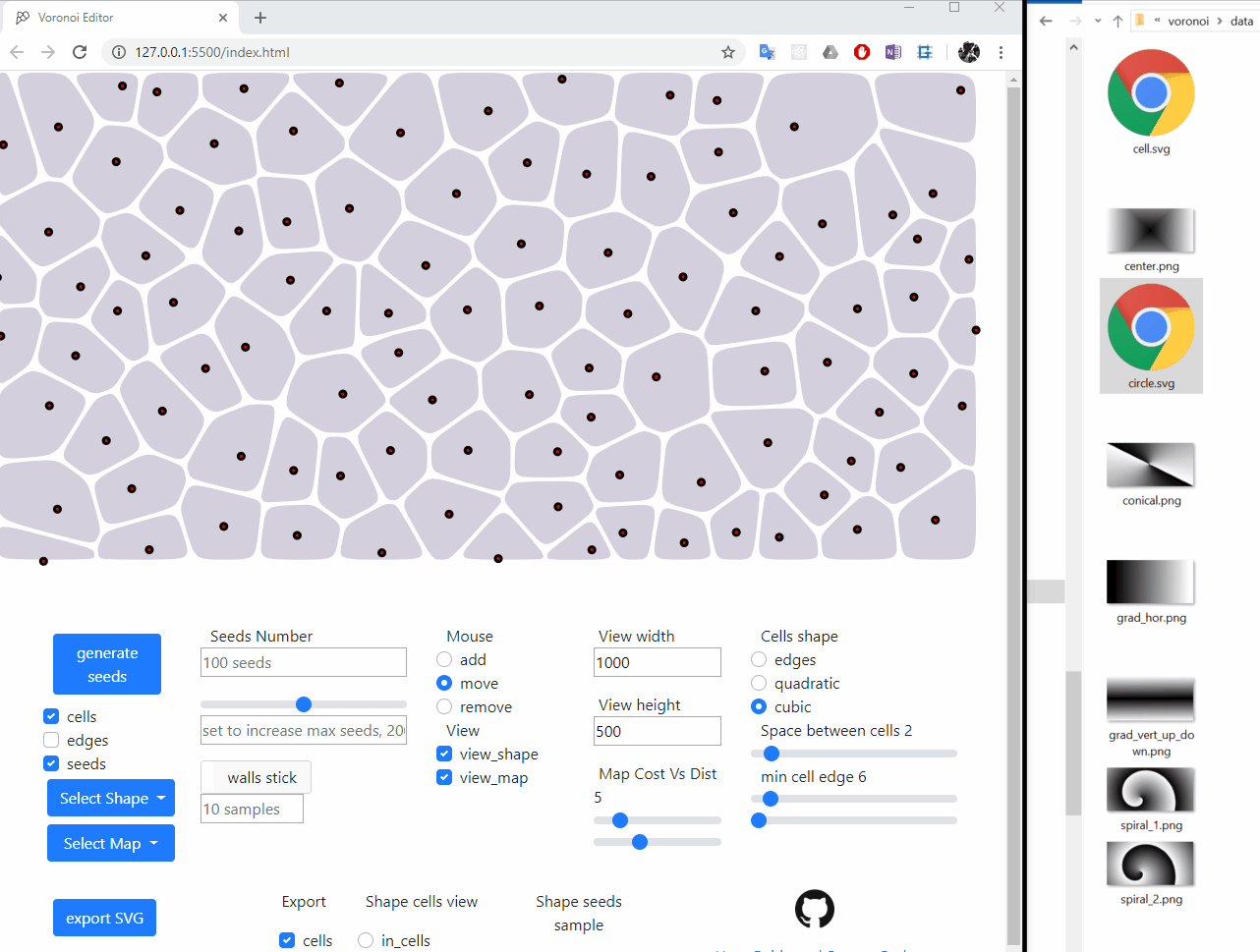This screenshot has width=1260, height=952.
Task: Bookmark the page using the star icon
Action: tap(727, 52)
